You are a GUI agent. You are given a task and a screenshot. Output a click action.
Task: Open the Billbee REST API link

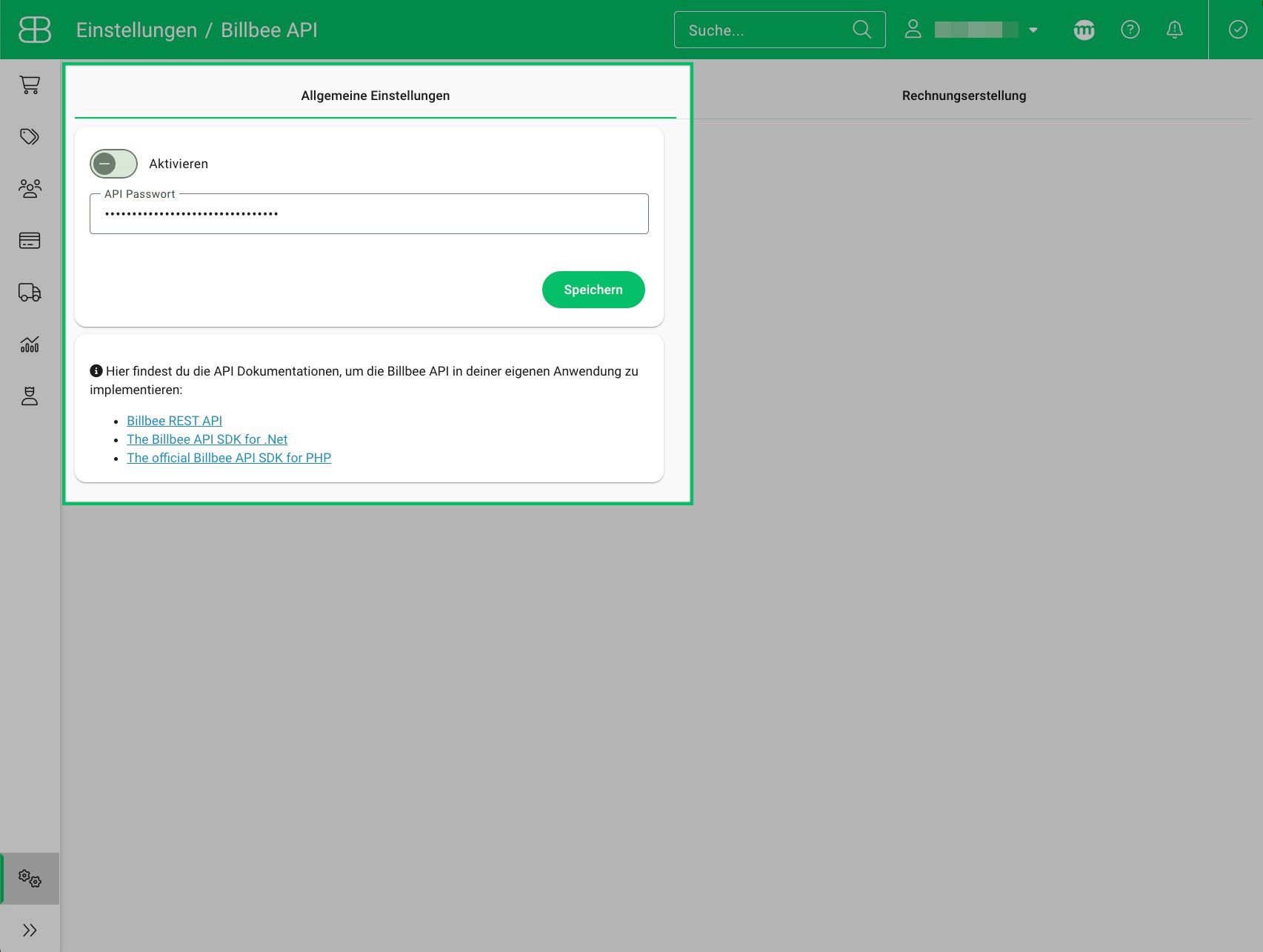[x=174, y=421]
